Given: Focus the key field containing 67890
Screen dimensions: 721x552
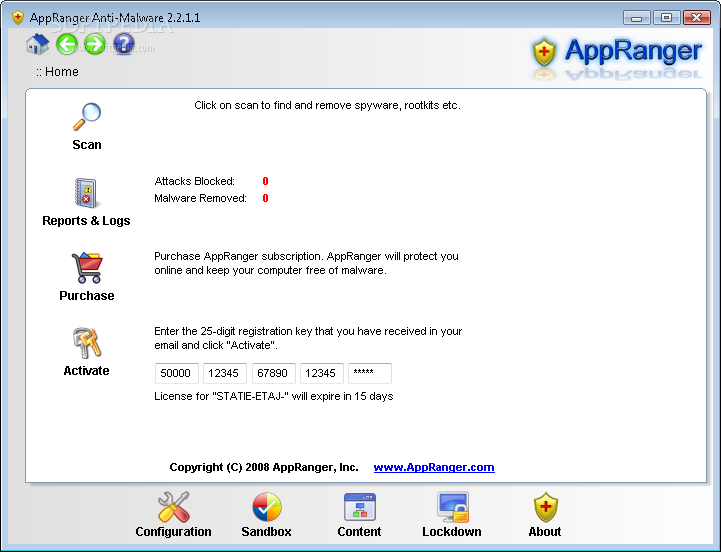Looking at the screenshot, I should (x=274, y=373).
